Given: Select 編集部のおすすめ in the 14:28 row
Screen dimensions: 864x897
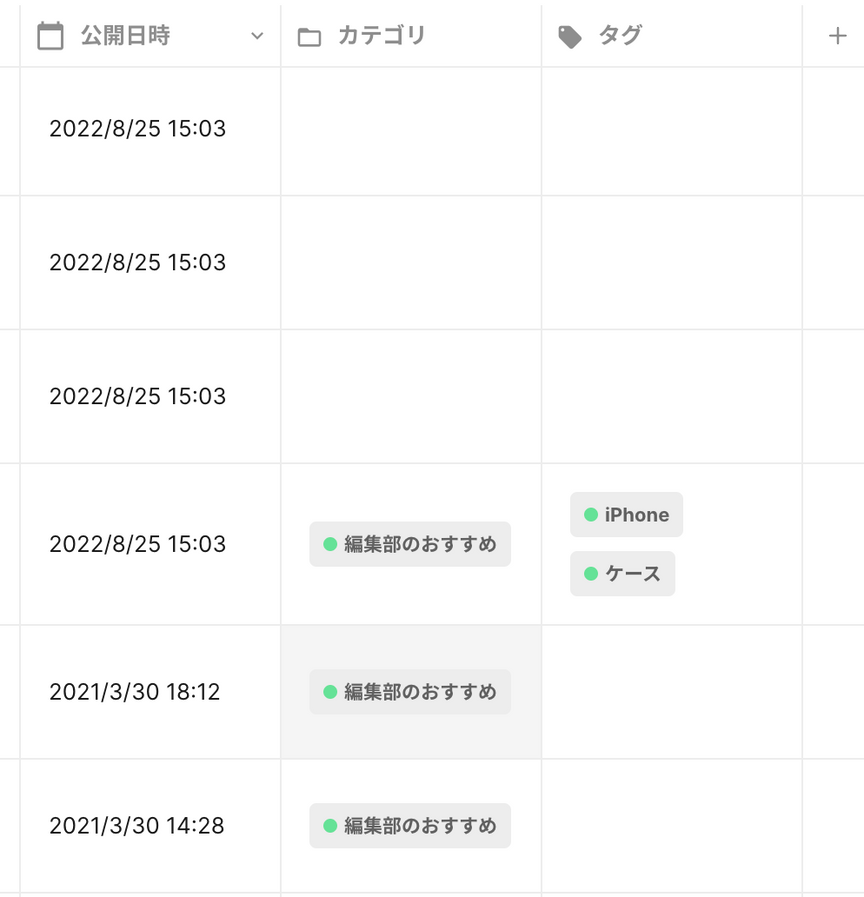Looking at the screenshot, I should pyautogui.click(x=410, y=825).
